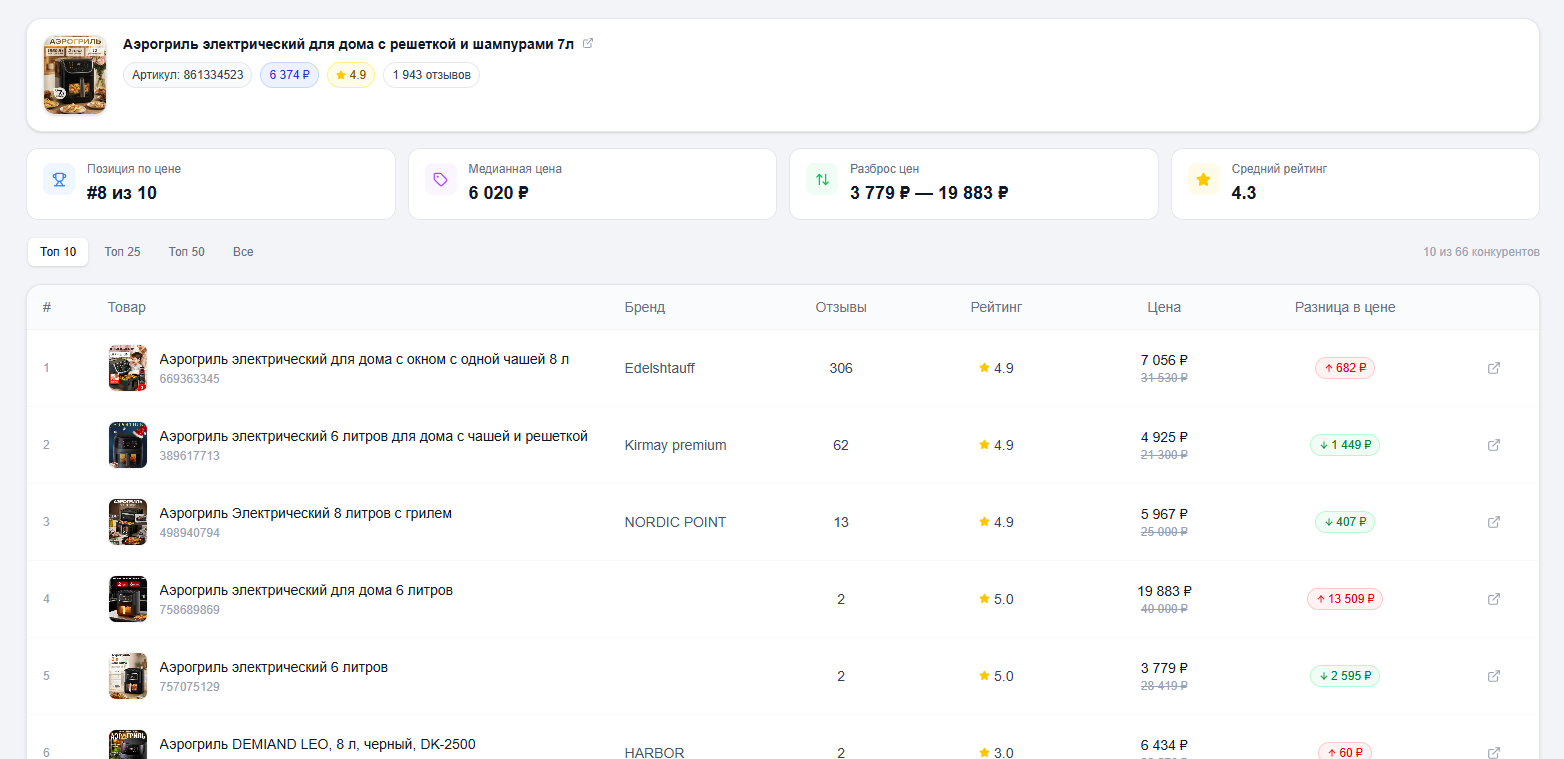Click article number 669363345
Screen dimensions: 1564x759
coord(190,379)
